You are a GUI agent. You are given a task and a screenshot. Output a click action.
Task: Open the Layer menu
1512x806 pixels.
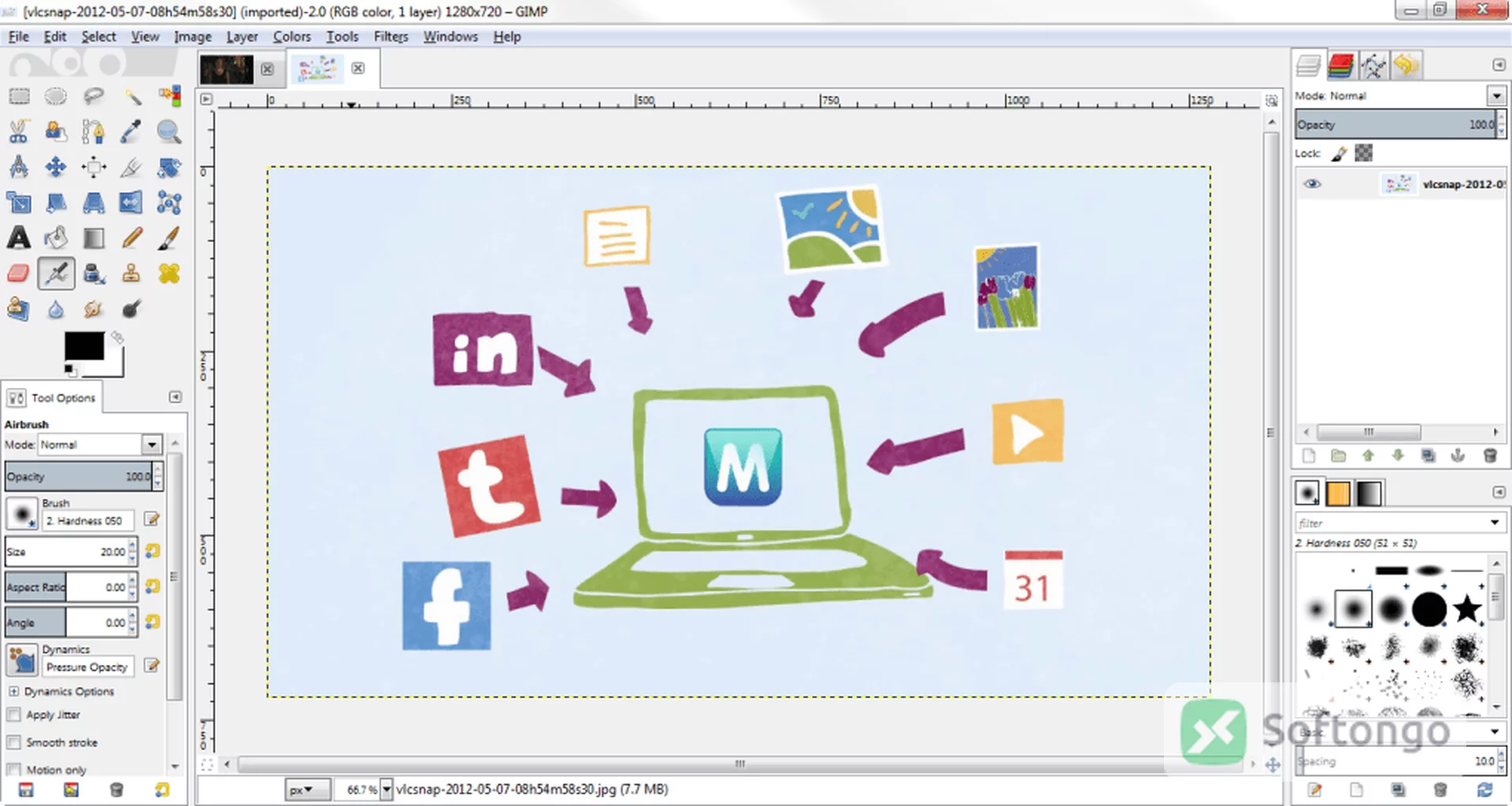tap(242, 37)
